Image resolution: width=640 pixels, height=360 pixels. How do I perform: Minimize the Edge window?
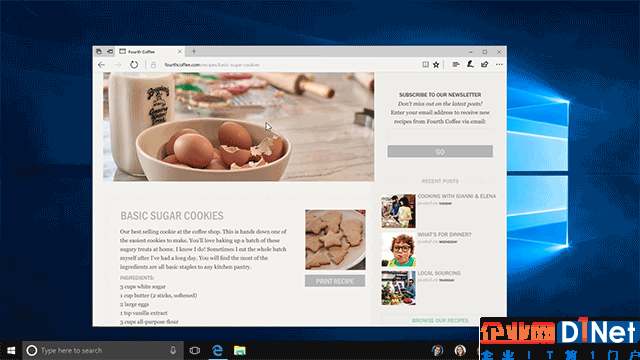point(471,52)
